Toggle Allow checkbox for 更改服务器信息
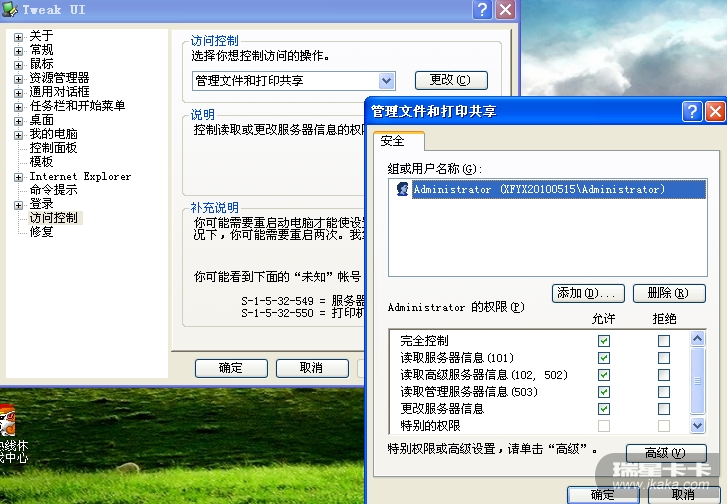Viewport: 727px width, 504px height. pos(604,409)
